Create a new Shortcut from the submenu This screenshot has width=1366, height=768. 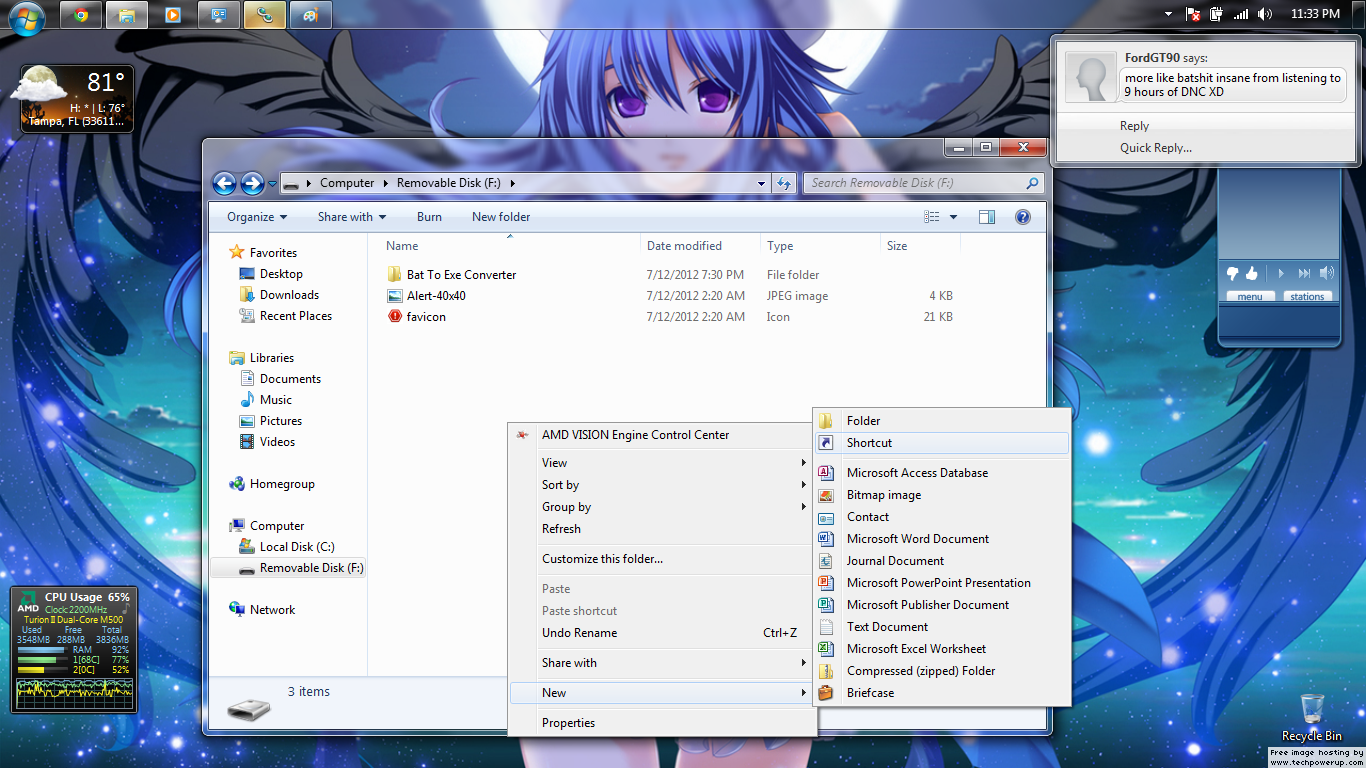942,443
